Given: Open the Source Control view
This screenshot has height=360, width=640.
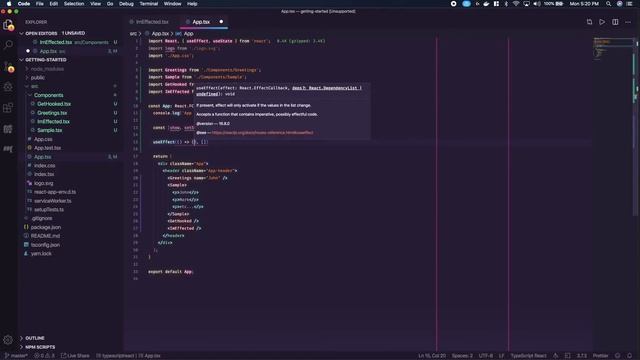Looking at the screenshot, I should click(x=8, y=67).
